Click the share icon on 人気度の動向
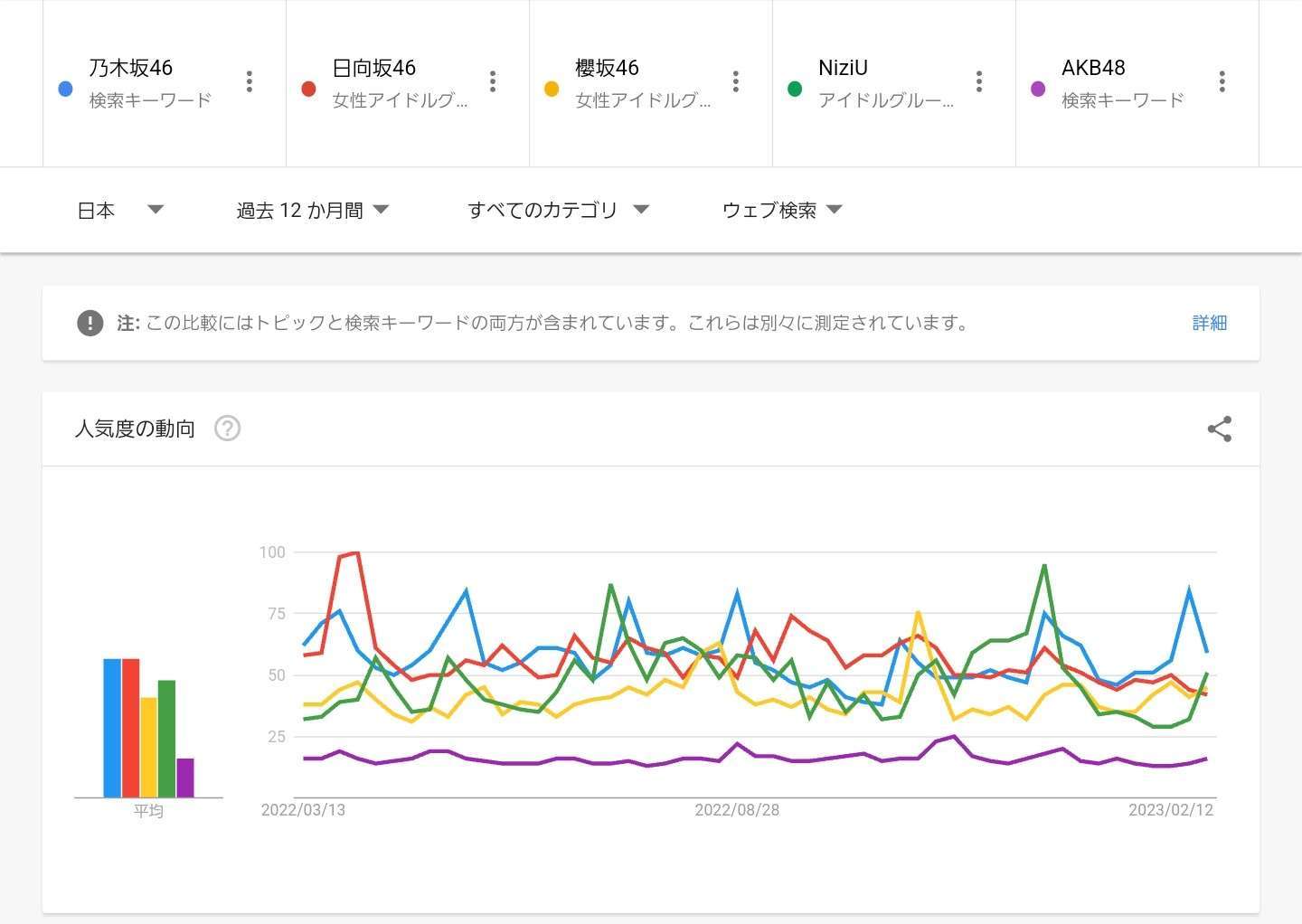Image resolution: width=1302 pixels, height=924 pixels. [1220, 429]
